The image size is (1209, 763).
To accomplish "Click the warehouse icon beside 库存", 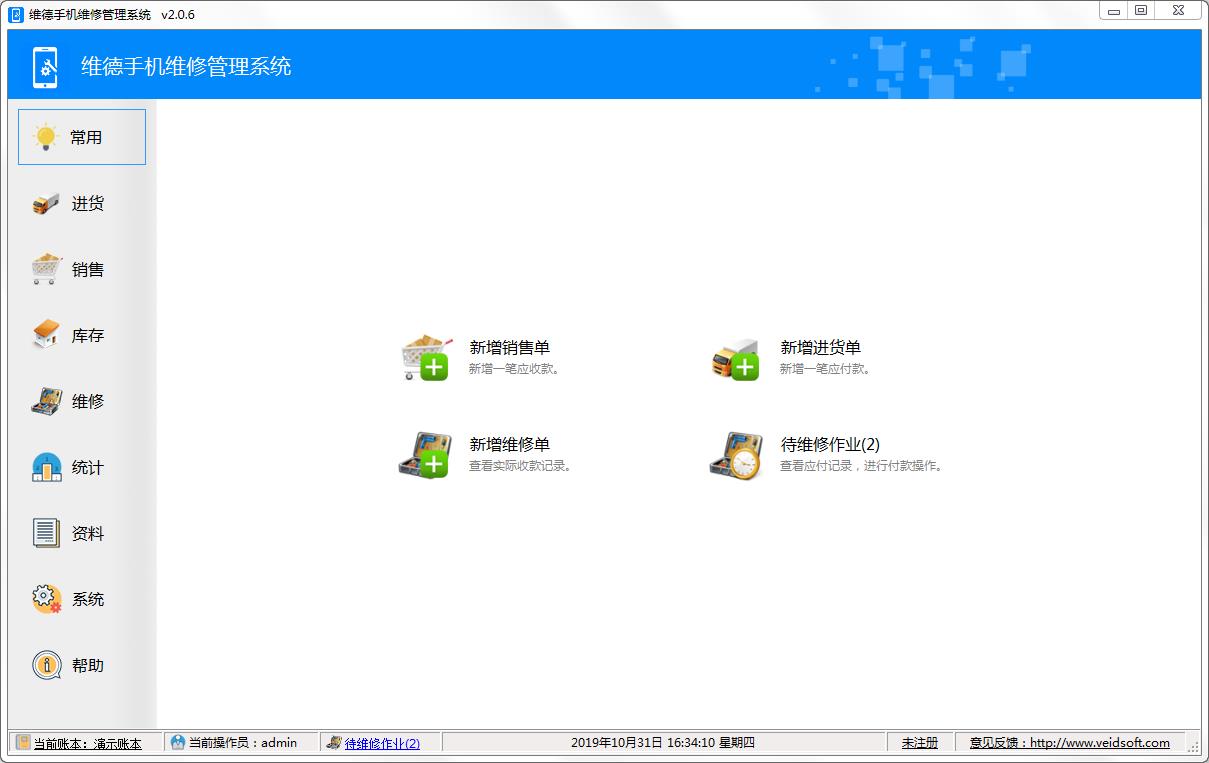I will pos(46,335).
